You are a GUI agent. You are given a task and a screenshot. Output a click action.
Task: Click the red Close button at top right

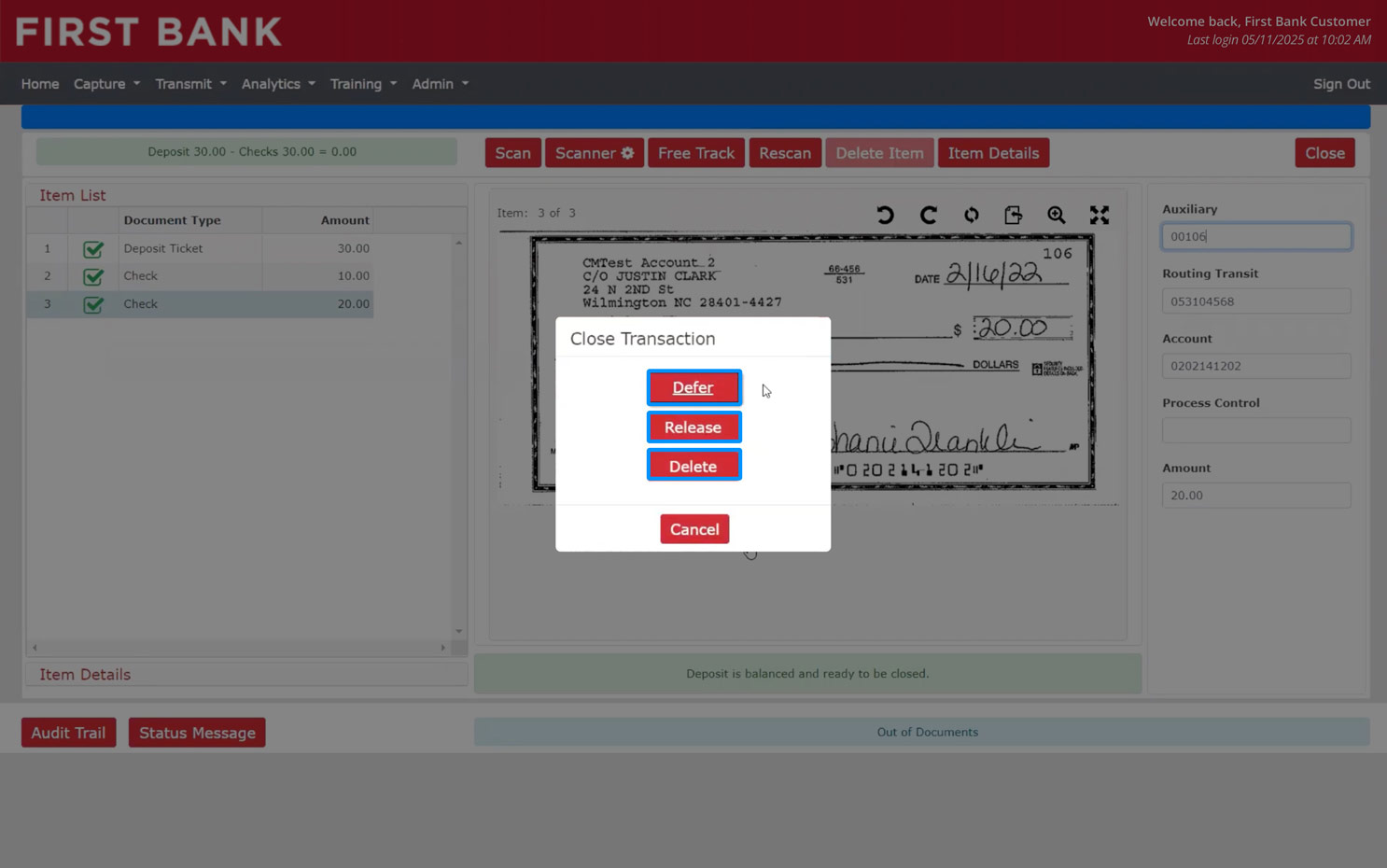pyautogui.click(x=1324, y=153)
